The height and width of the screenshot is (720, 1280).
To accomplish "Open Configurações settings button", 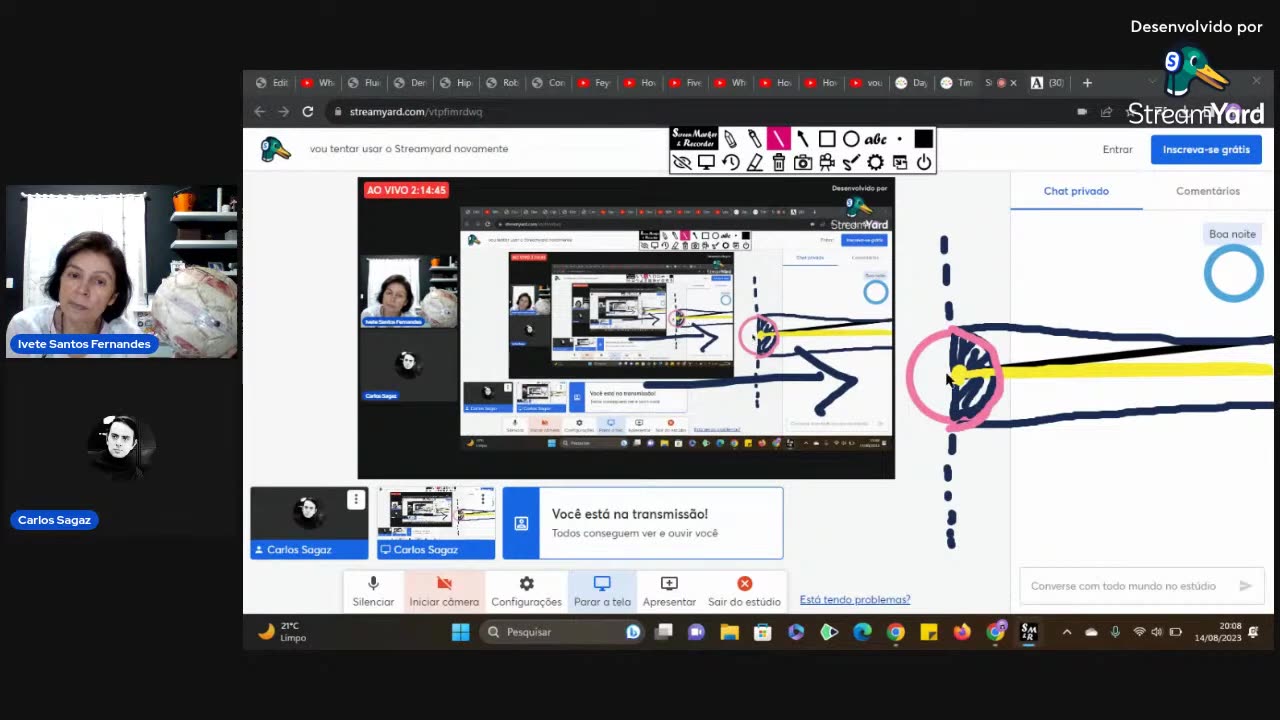I will 526,591.
